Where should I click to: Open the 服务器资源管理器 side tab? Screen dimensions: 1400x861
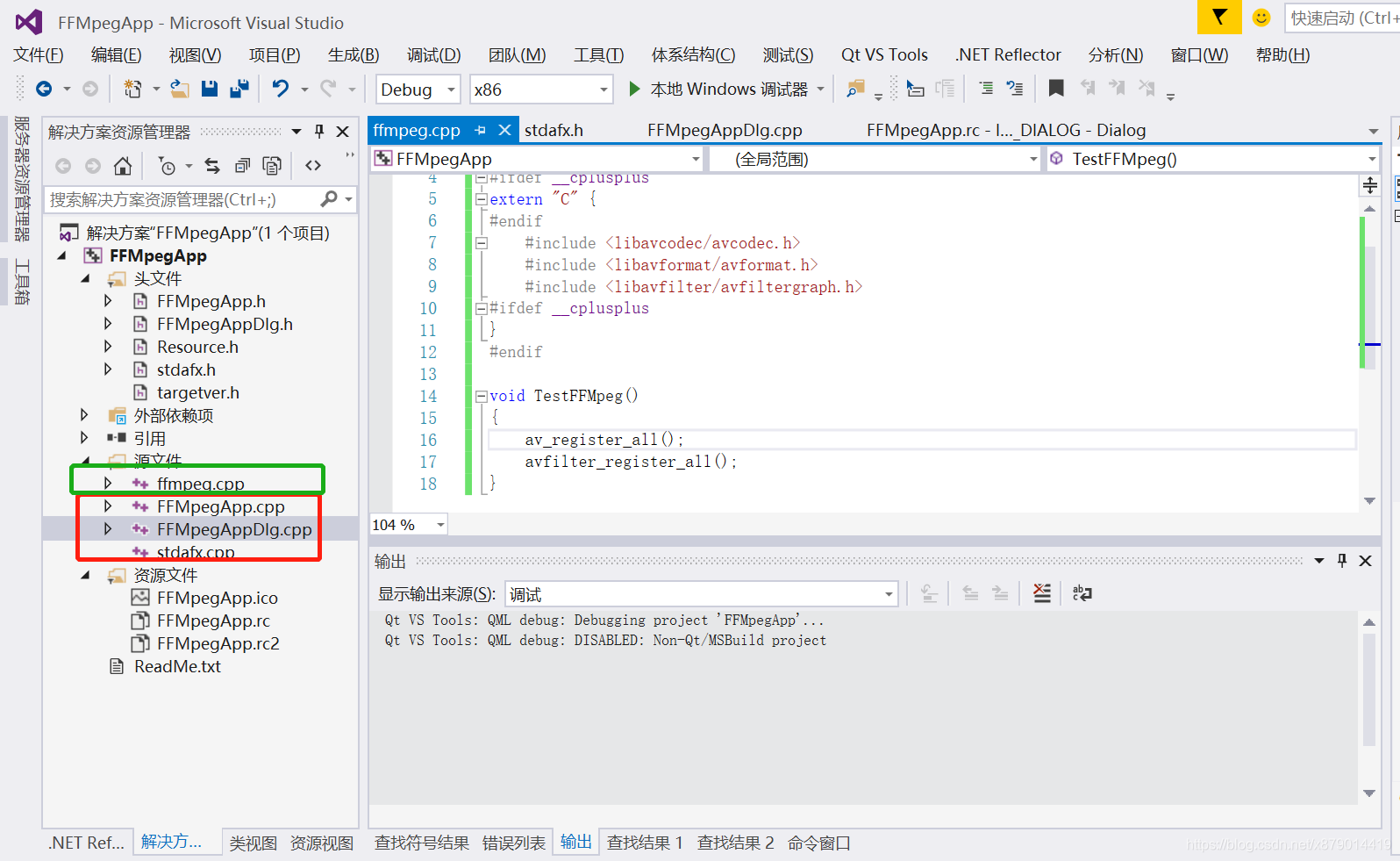coord(22,178)
